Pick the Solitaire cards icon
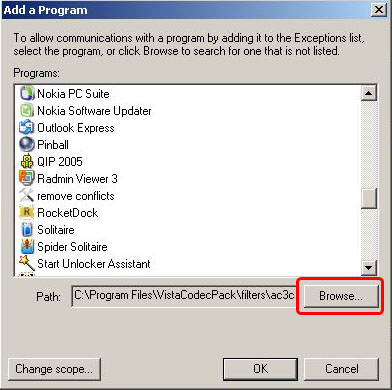Screen dimensions: 392x390 point(27,229)
